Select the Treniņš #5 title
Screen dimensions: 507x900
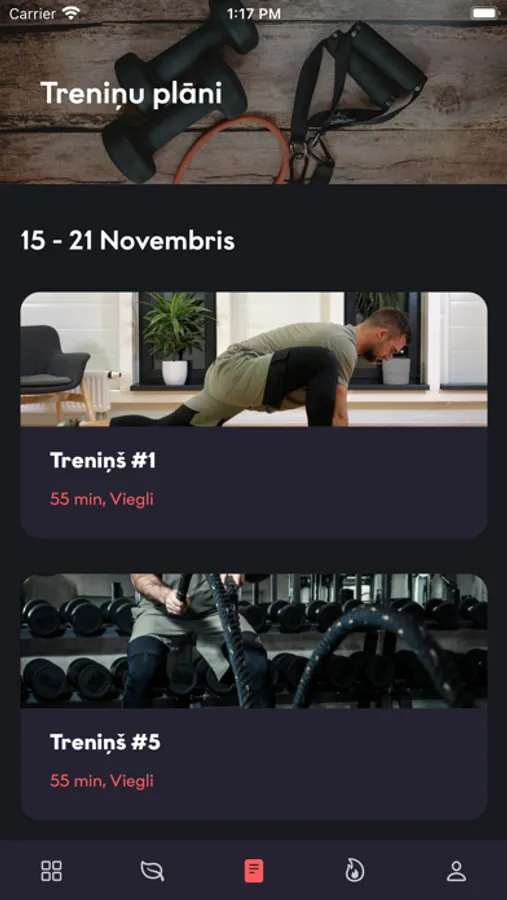(105, 742)
